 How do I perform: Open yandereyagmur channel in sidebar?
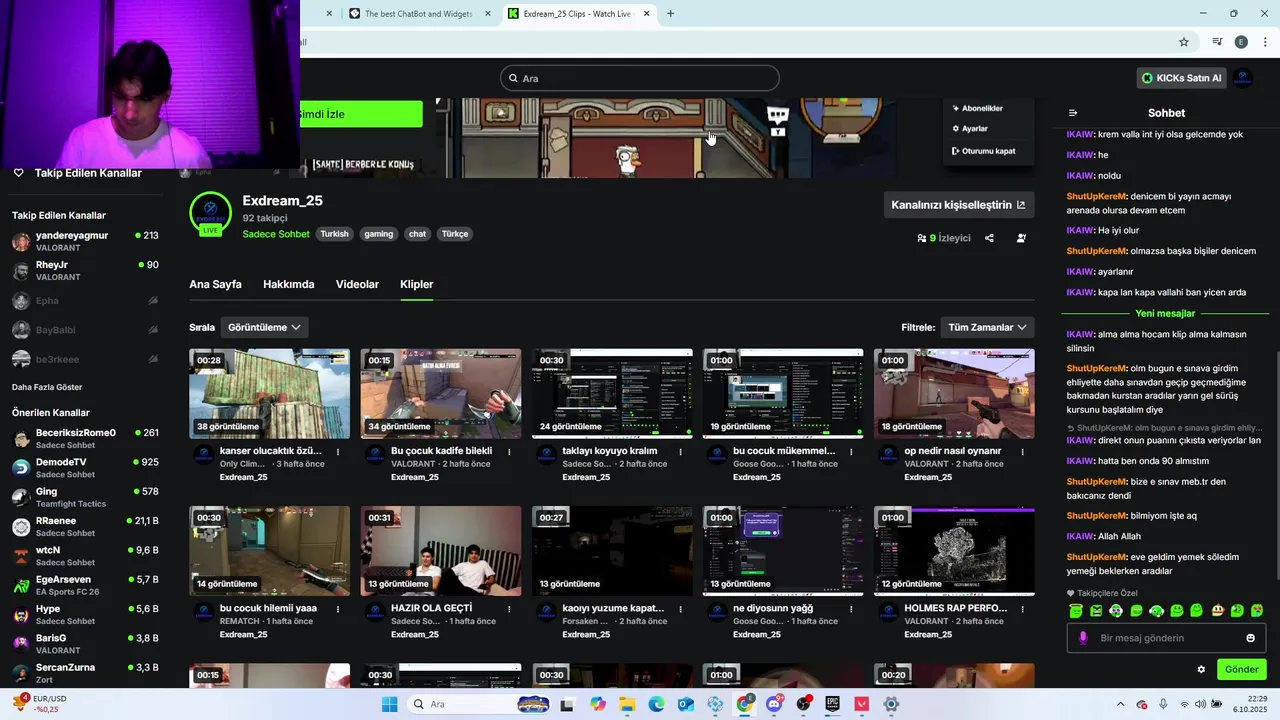pyautogui.click(x=85, y=241)
